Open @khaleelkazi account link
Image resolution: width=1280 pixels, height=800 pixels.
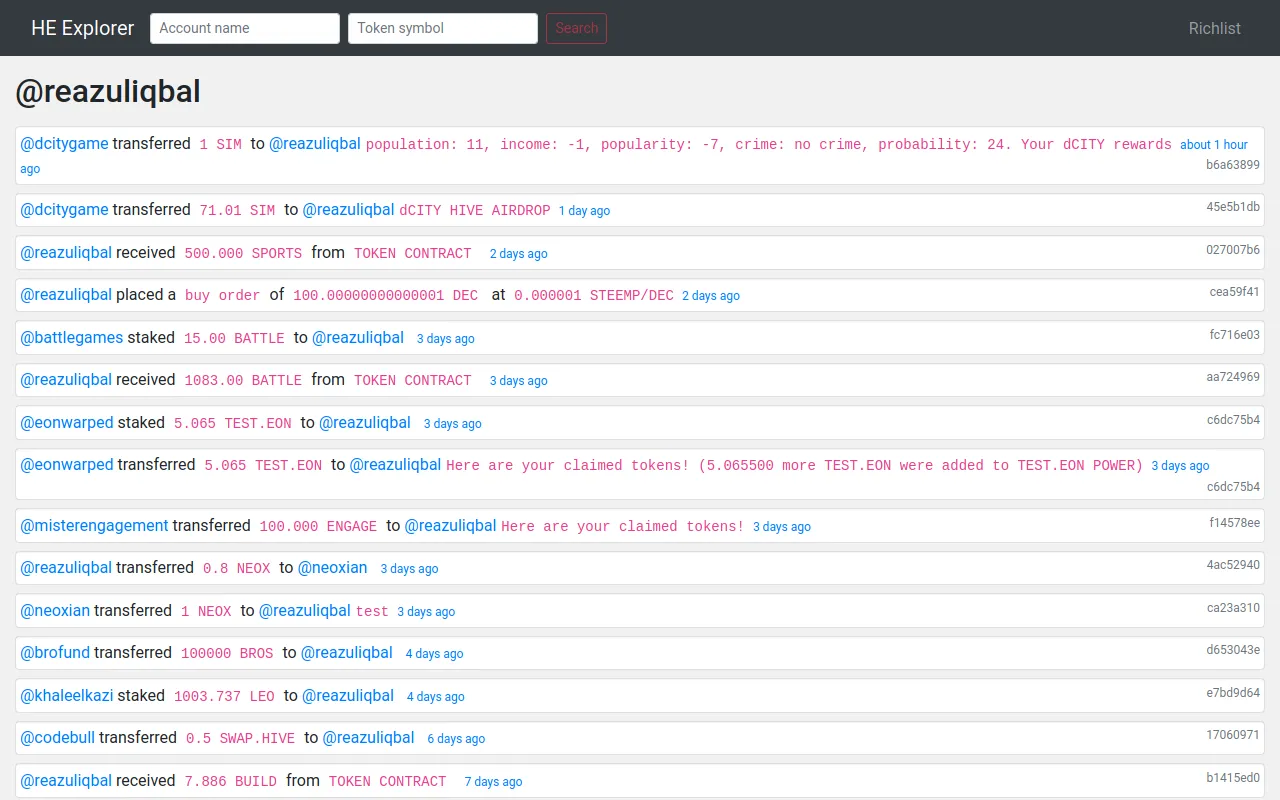67,696
